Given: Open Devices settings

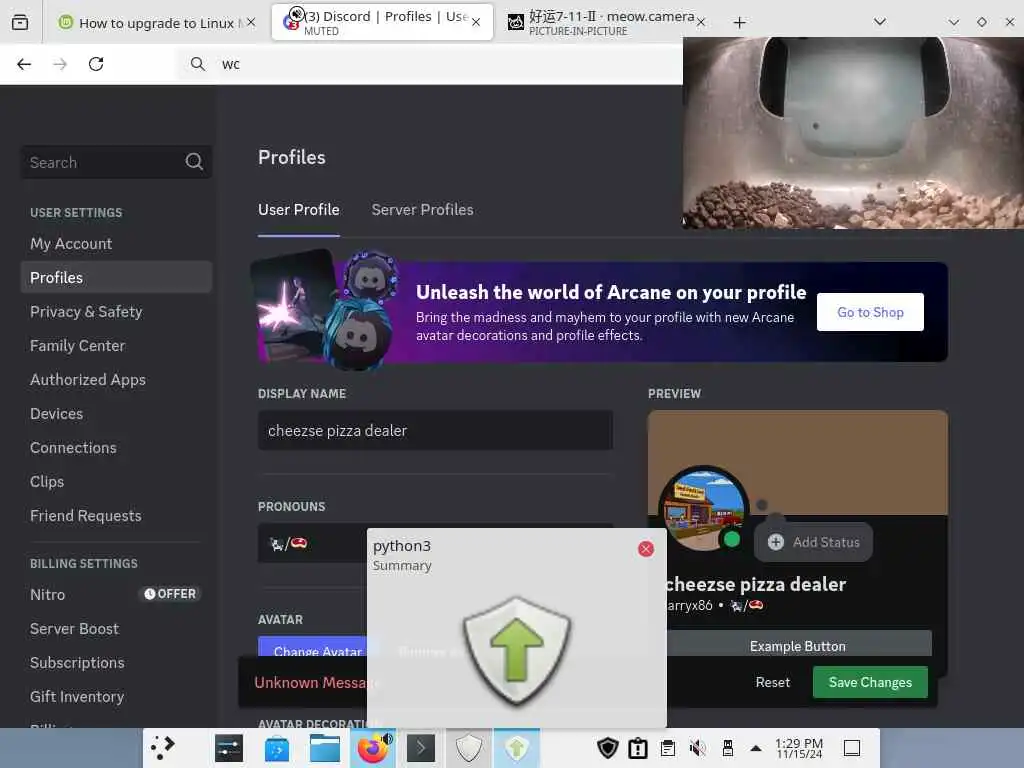Looking at the screenshot, I should point(116,413).
